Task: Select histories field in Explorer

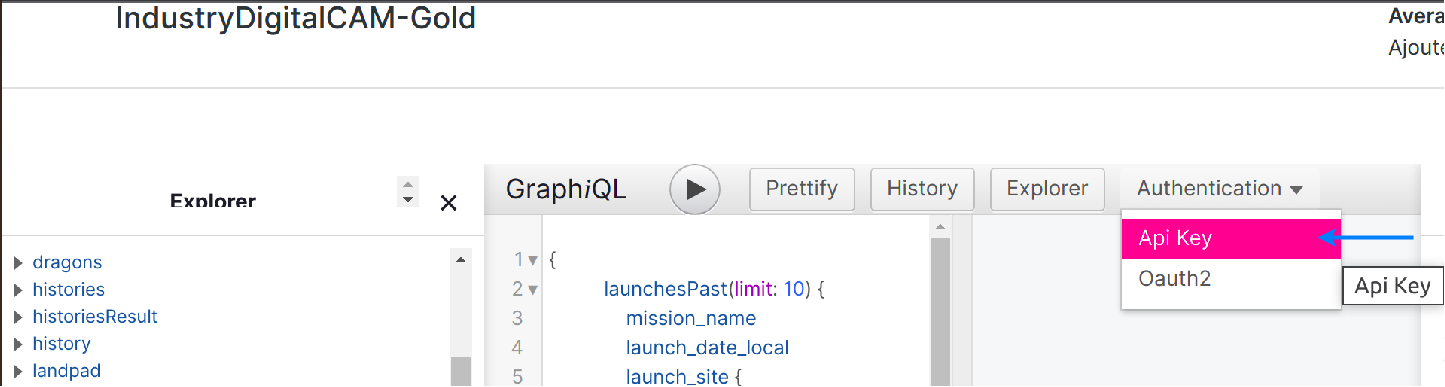Action: pos(68,290)
